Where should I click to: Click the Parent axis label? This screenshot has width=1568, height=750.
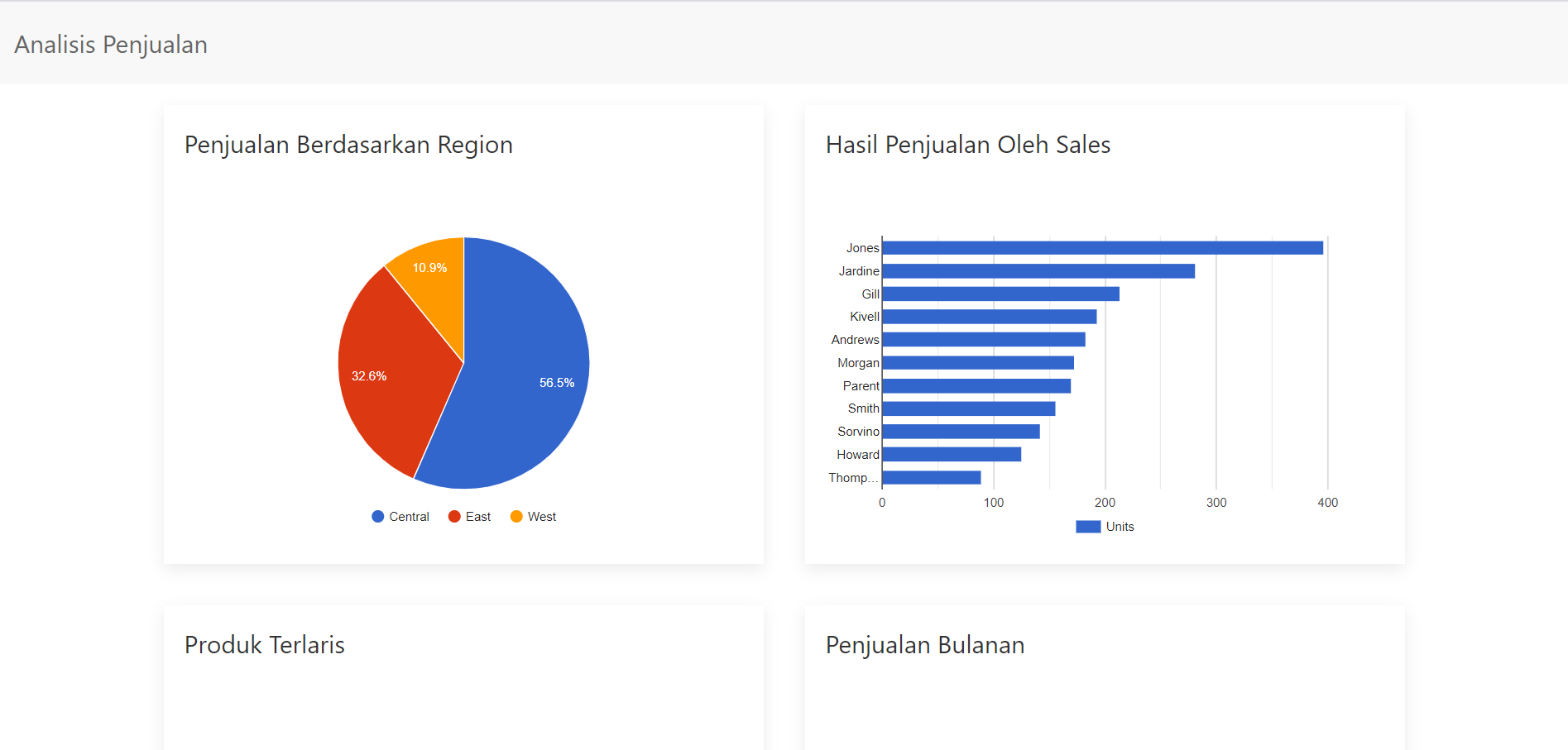[861, 386]
